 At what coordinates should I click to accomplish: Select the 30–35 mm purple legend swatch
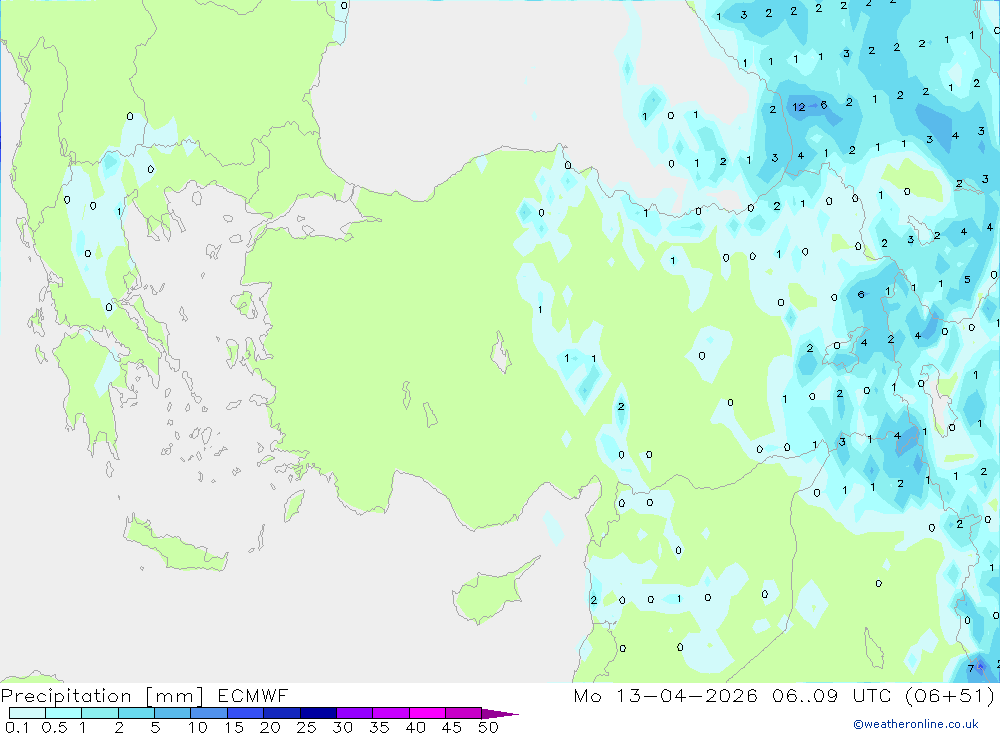pyautogui.click(x=354, y=713)
